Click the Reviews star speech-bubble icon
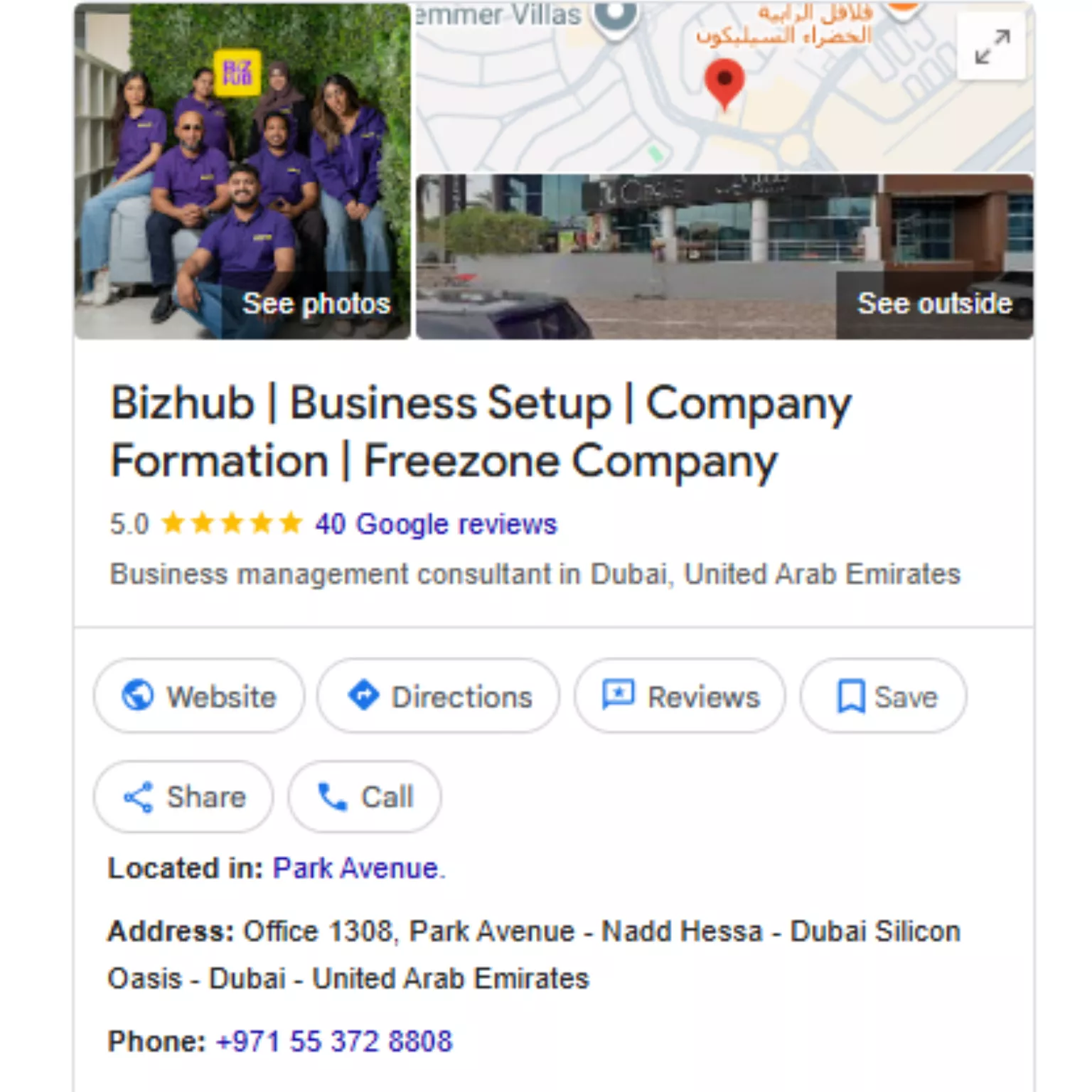 [x=618, y=695]
